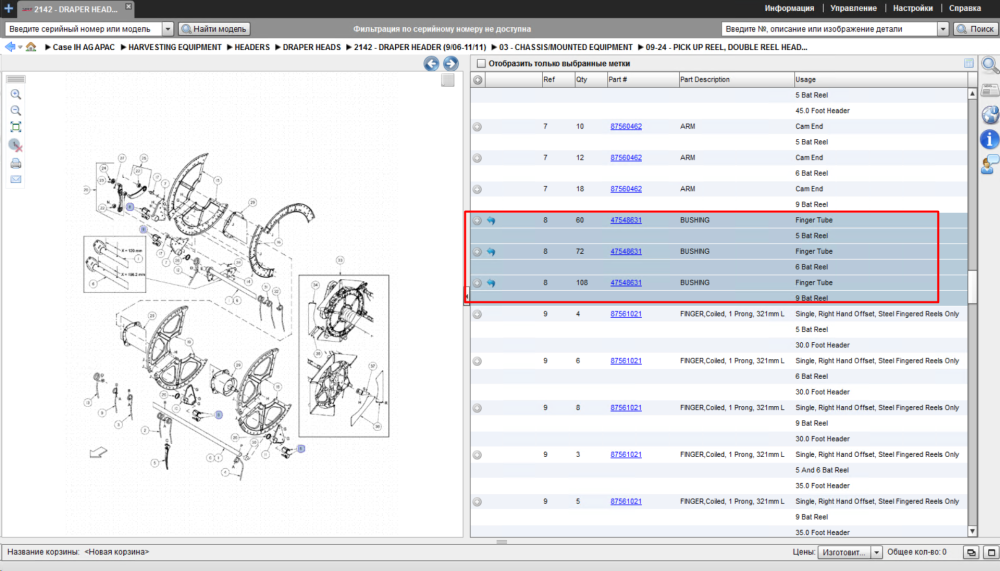Open the right sidebar search magnifier

click(989, 65)
